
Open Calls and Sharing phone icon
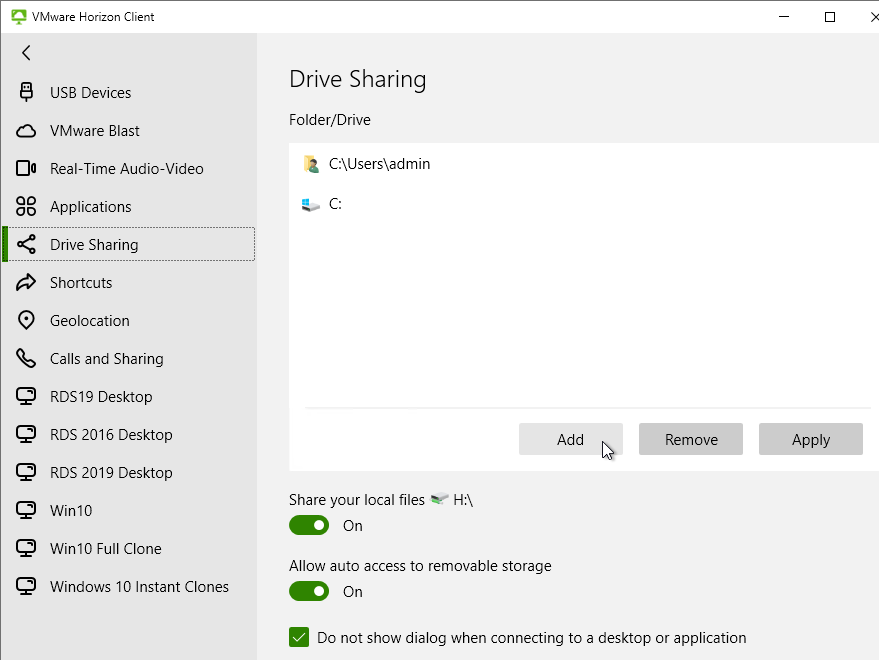click(26, 358)
